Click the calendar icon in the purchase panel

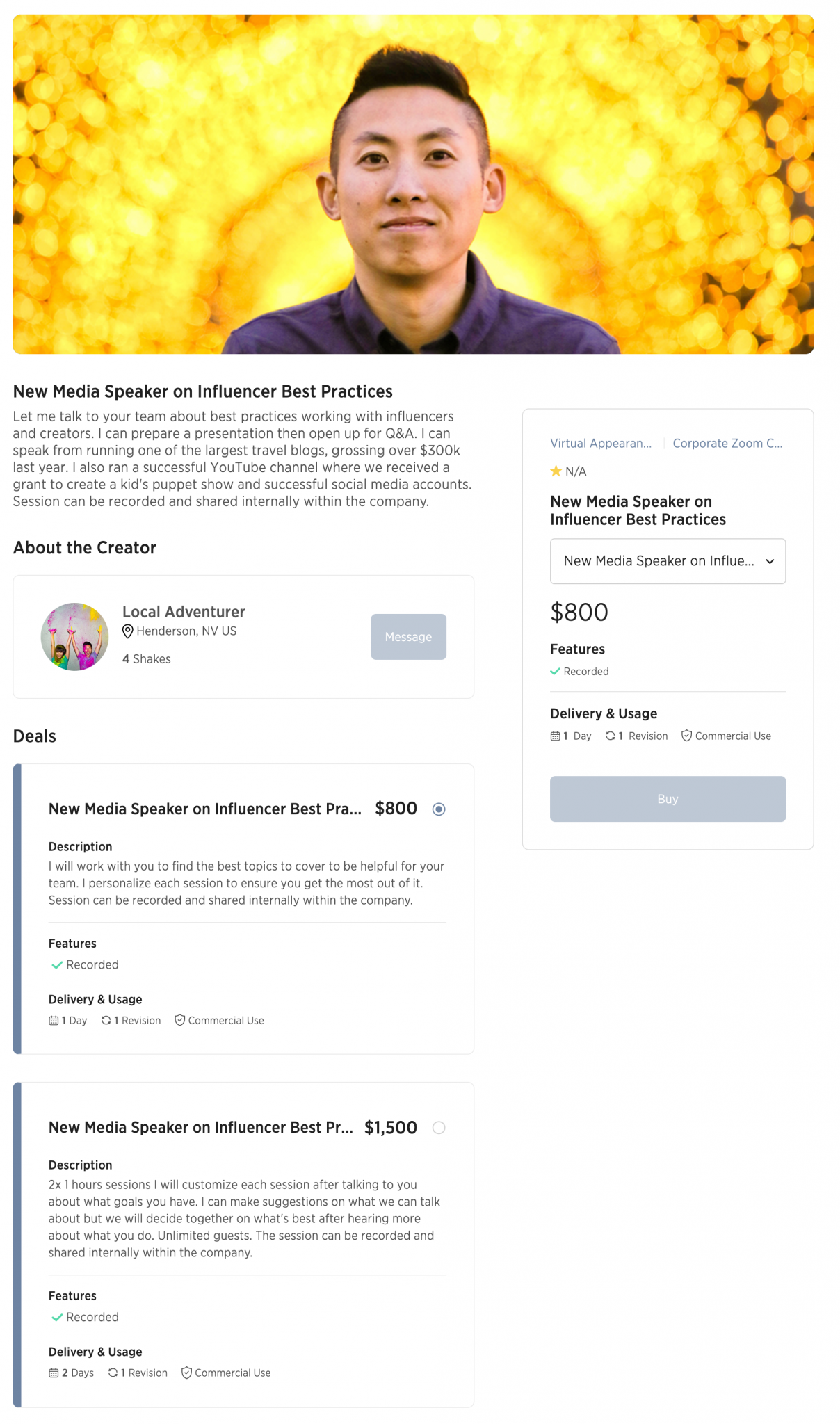pyautogui.click(x=555, y=736)
